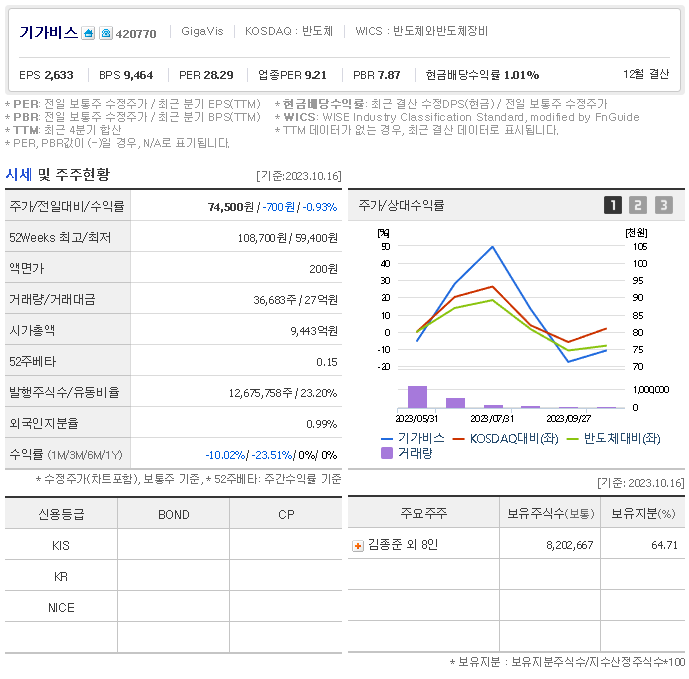Viewport: 689px width, 679px height.
Task: Expand the 김종준 외 8인 shareholder row
Action: (x=358, y=546)
